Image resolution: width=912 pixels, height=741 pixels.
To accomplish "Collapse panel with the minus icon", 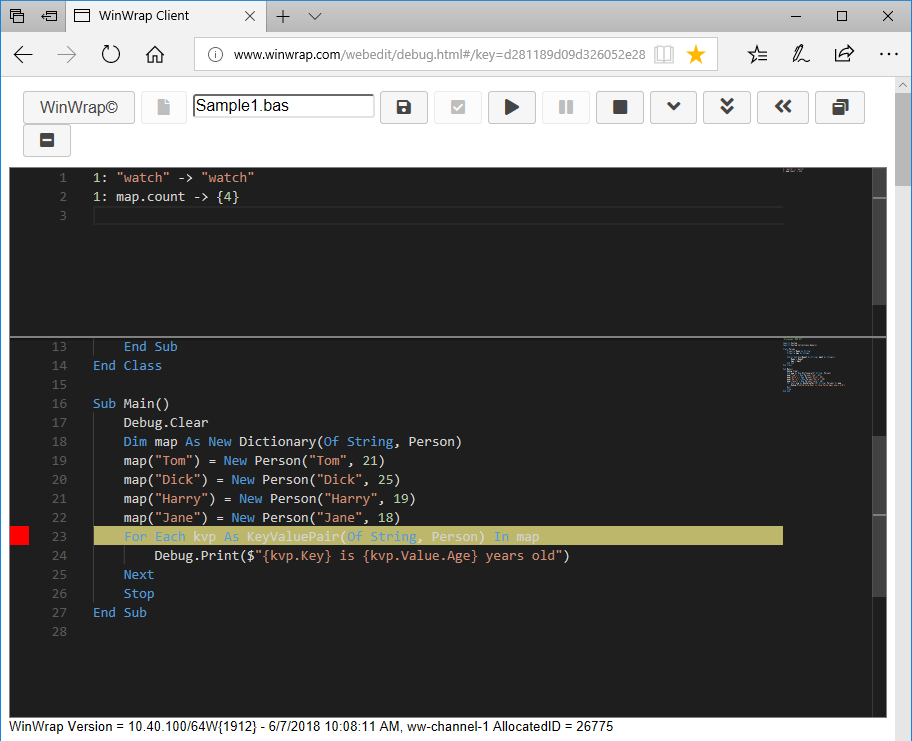I will click(x=47, y=140).
